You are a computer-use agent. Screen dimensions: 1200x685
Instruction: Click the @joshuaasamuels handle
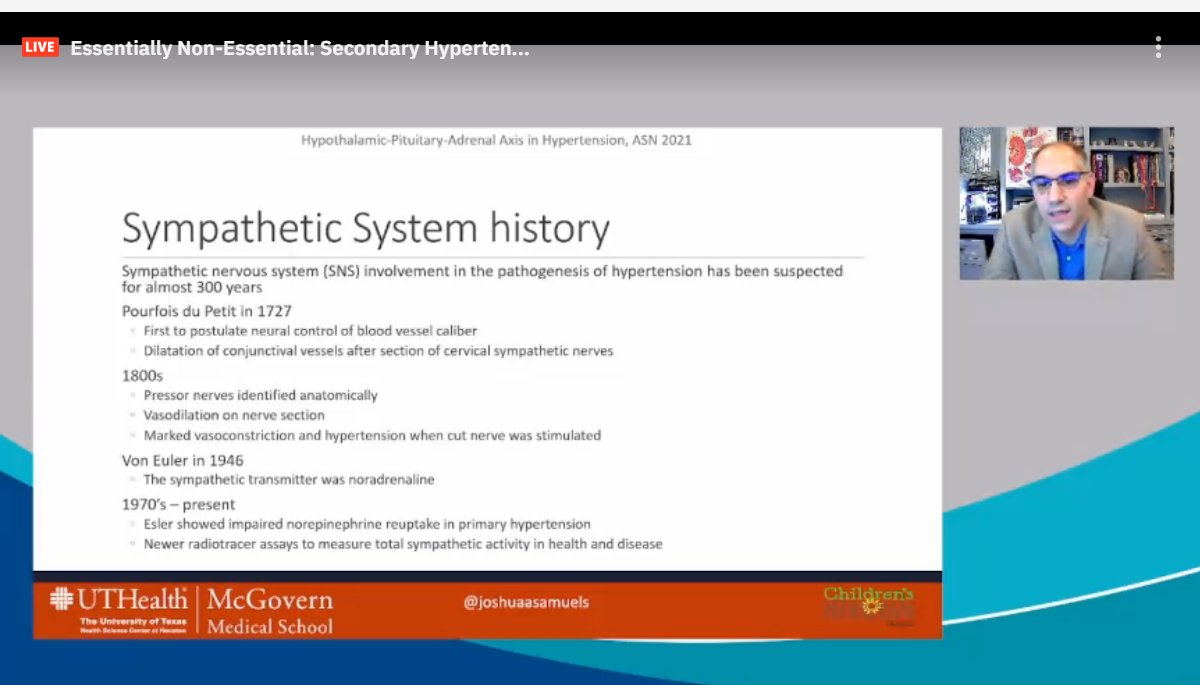tap(526, 602)
